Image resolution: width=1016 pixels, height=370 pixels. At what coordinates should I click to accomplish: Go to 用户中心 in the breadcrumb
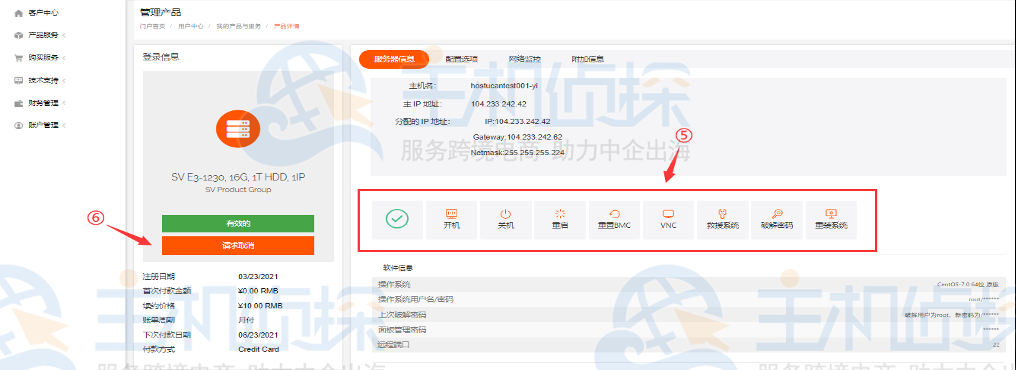pyautogui.click(x=190, y=27)
